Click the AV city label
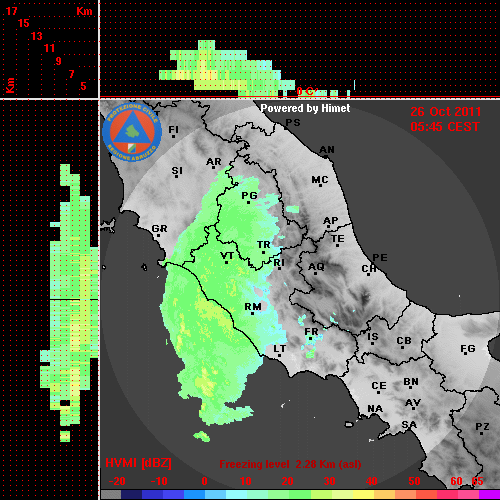Viewport: 500px width, 500px height. pos(413,403)
